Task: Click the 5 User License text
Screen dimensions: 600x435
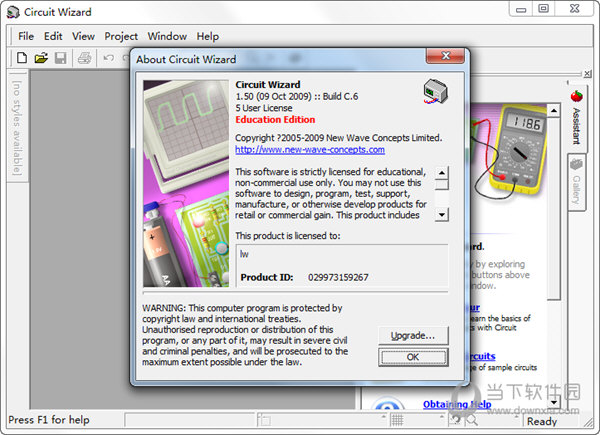Action: 264,108
